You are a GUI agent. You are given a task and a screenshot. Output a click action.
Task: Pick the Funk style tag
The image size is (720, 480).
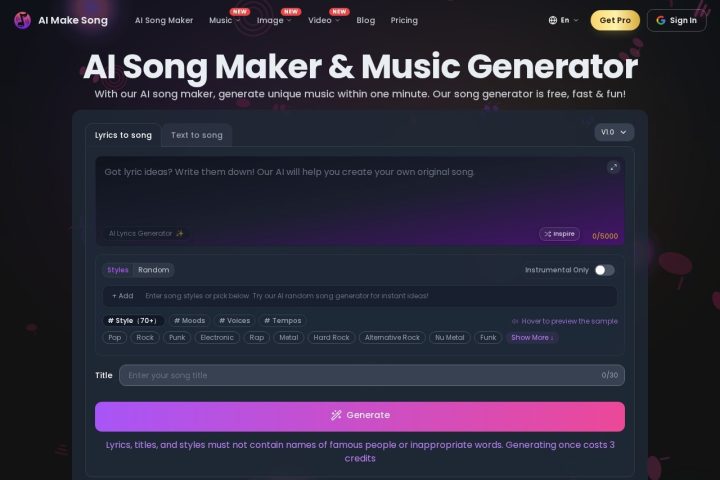pyautogui.click(x=488, y=338)
